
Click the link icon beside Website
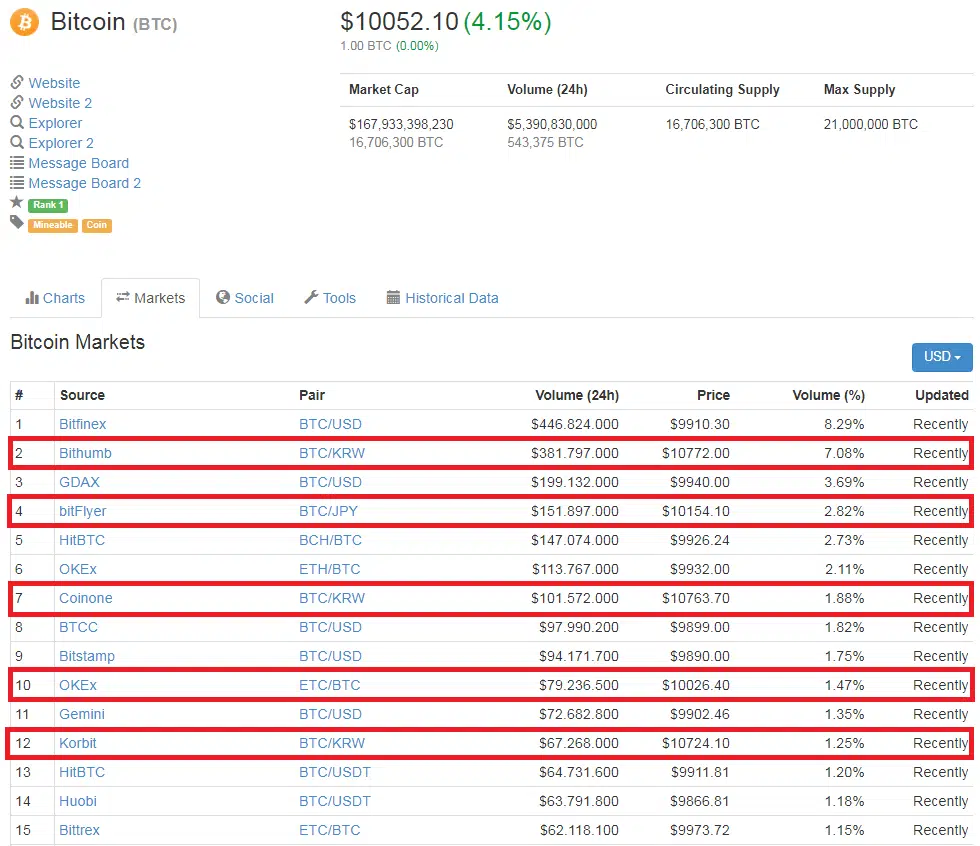click(17, 82)
